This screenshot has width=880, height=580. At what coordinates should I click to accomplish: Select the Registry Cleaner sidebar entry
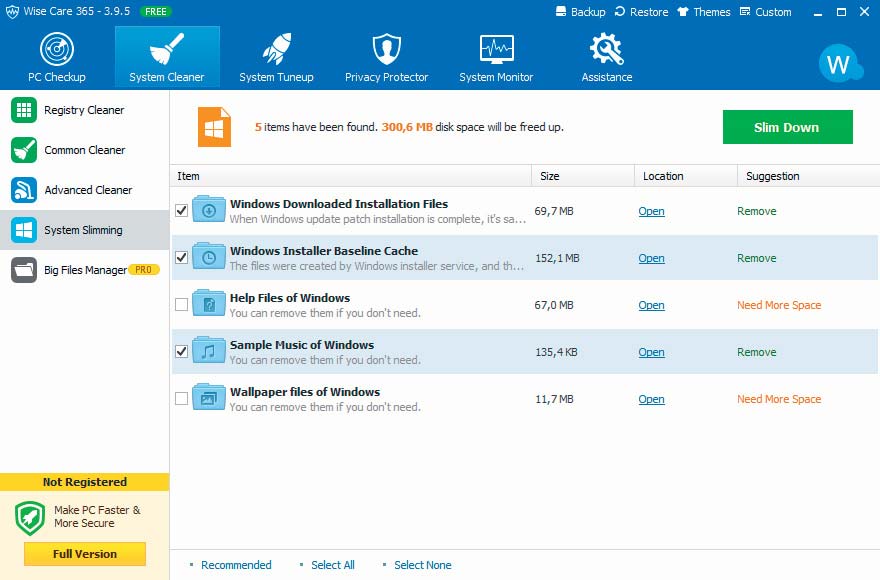[x=84, y=110]
